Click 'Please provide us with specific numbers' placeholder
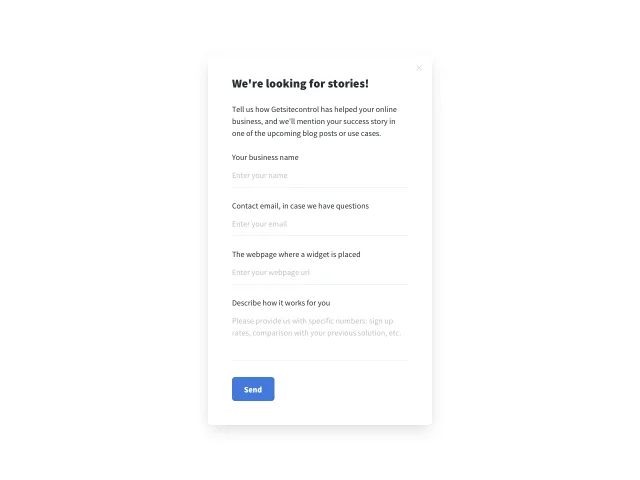The image size is (640, 480). [299, 321]
